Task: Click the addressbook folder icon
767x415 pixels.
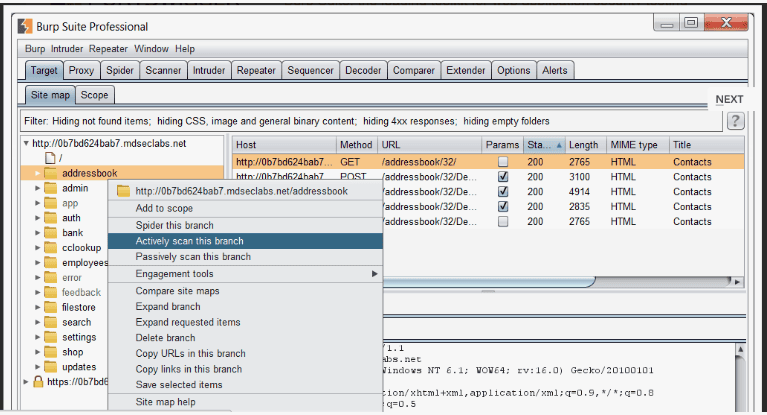Action: click(50, 173)
